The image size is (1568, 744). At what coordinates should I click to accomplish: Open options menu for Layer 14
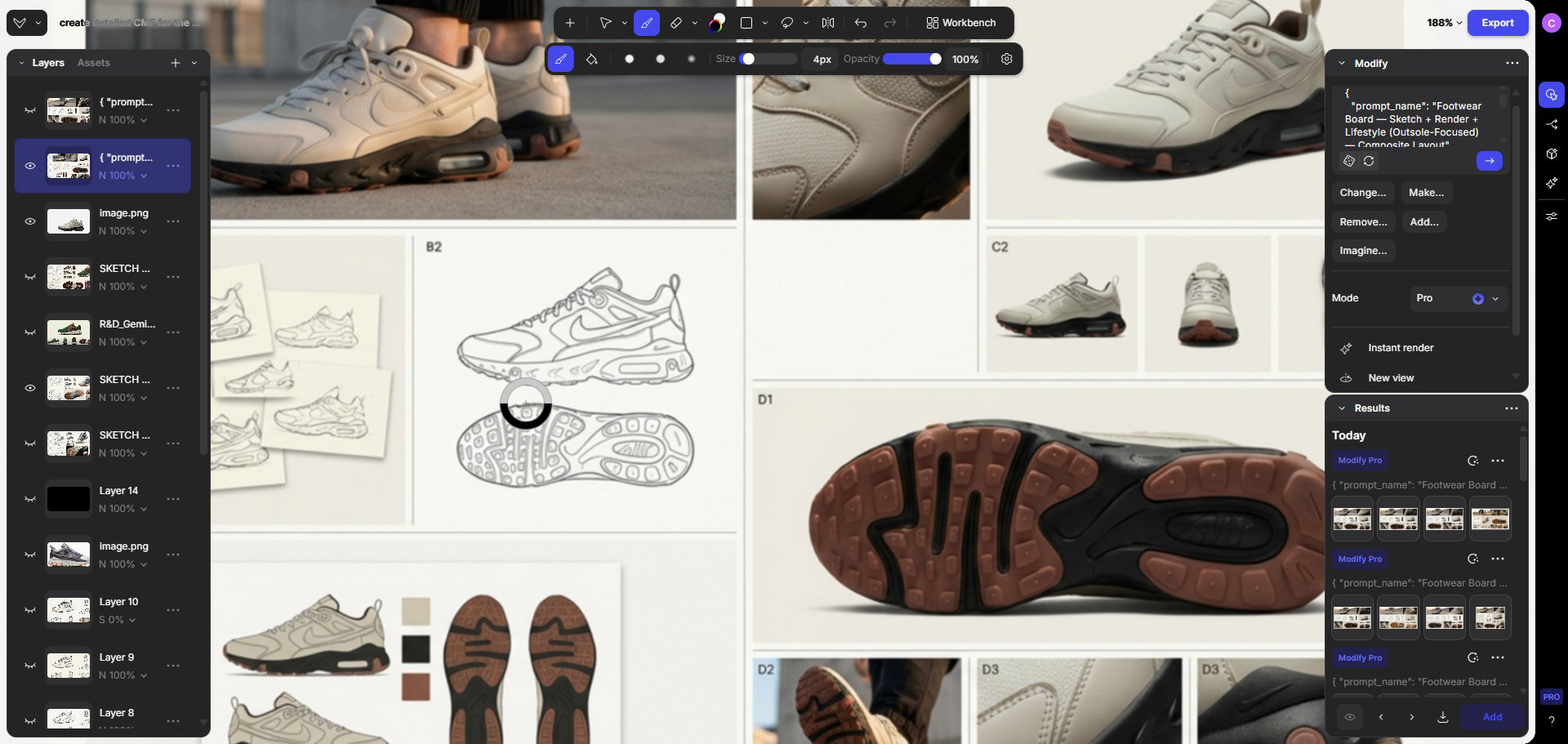click(173, 499)
